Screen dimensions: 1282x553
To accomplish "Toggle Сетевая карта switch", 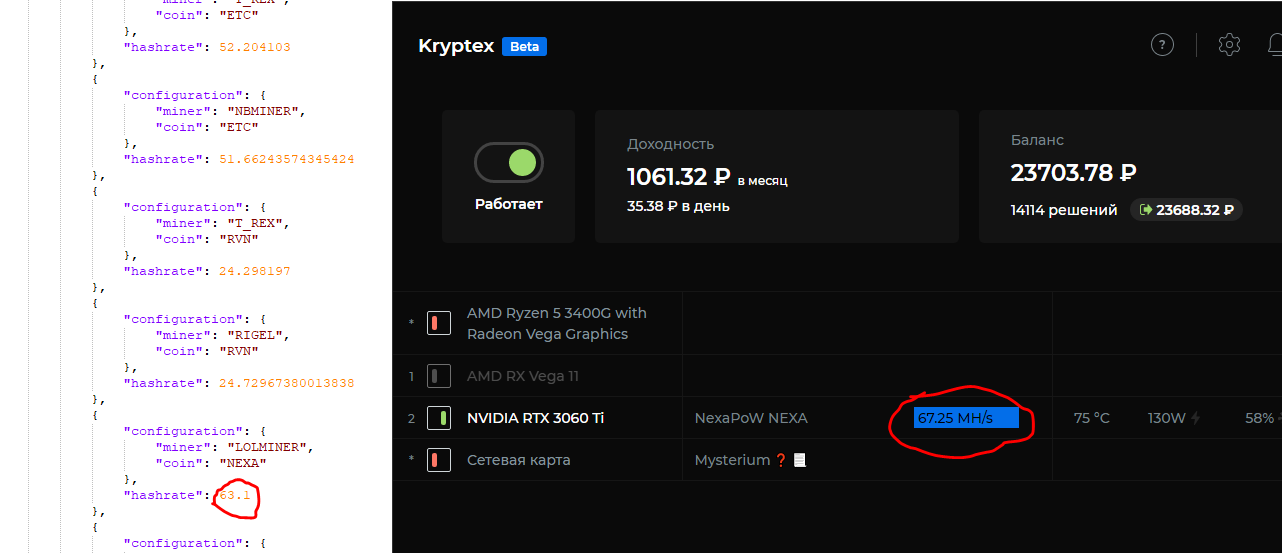I will pyautogui.click(x=438, y=460).
